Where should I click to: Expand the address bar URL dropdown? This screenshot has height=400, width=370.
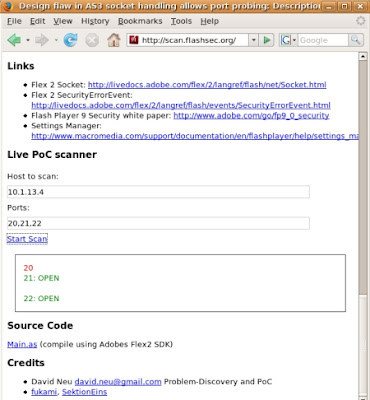pyautogui.click(x=254, y=40)
